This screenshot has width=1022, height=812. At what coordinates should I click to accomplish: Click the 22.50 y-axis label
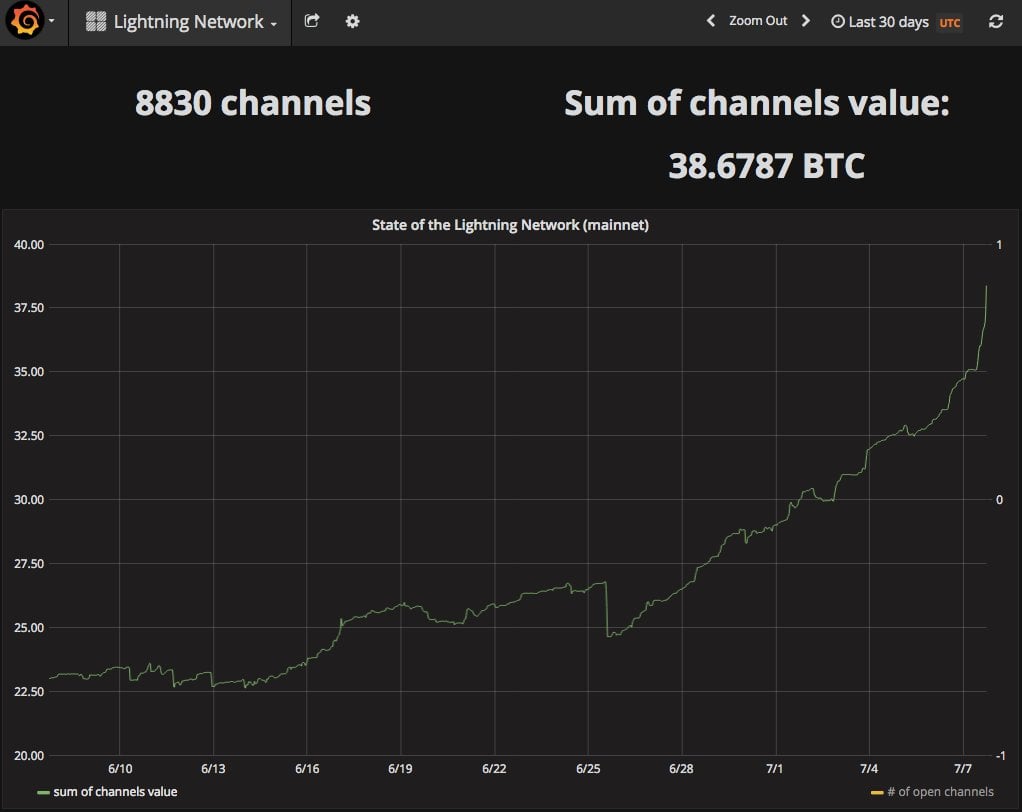pos(29,691)
